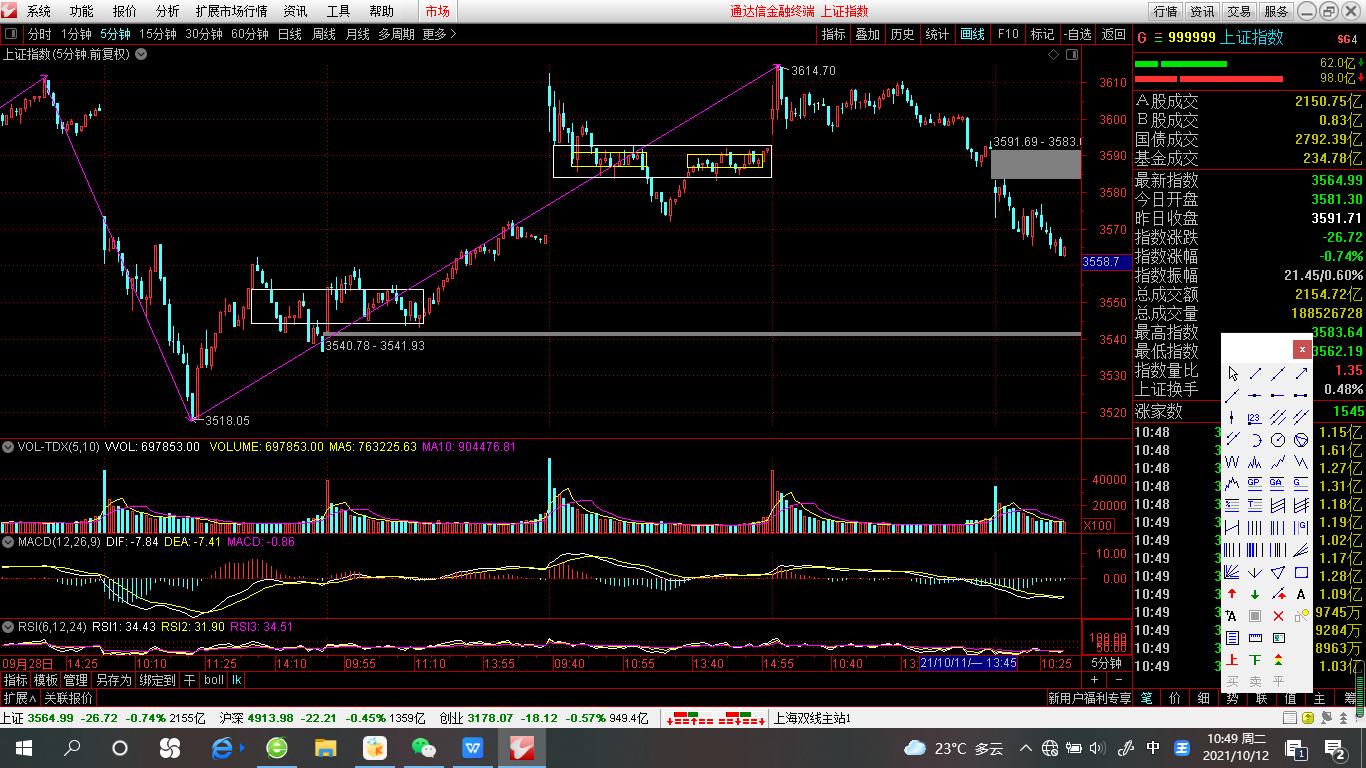1366x768 pixels.
Task: Click the X100 volume scale label
Action: click(x=1098, y=525)
